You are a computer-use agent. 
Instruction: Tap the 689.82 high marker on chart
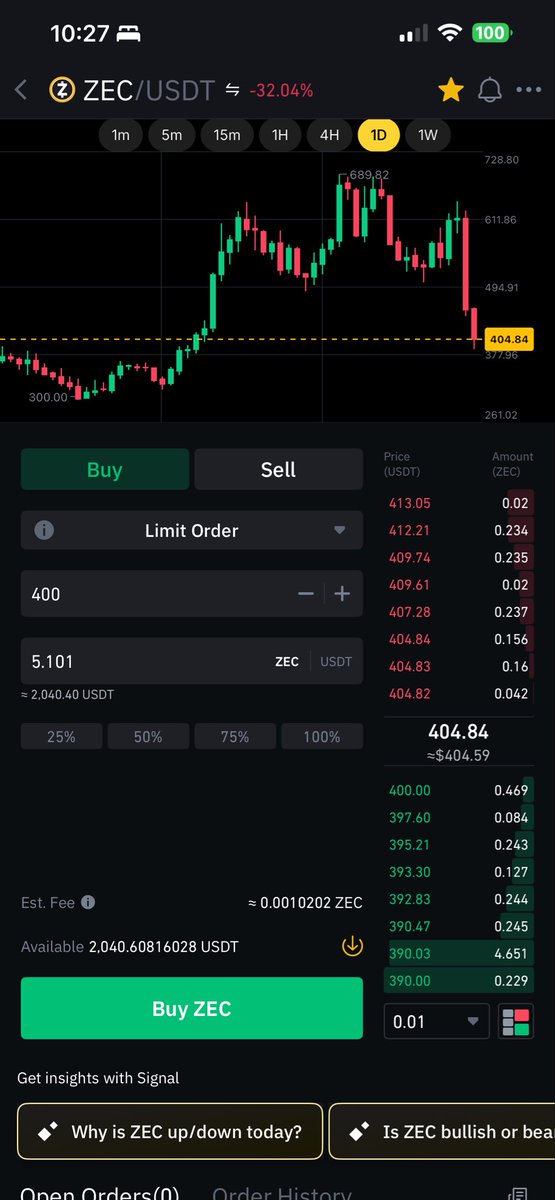click(369, 174)
